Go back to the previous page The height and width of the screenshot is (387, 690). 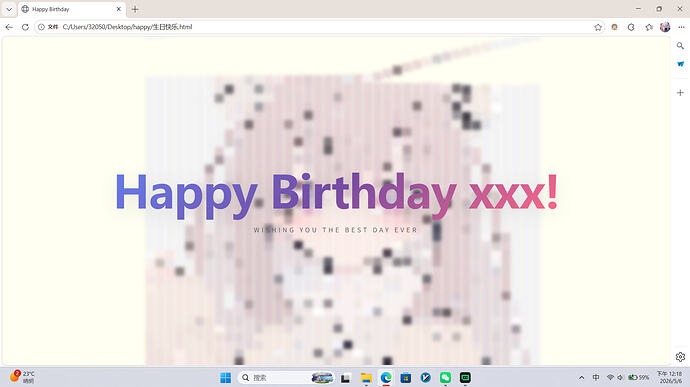click(x=9, y=27)
